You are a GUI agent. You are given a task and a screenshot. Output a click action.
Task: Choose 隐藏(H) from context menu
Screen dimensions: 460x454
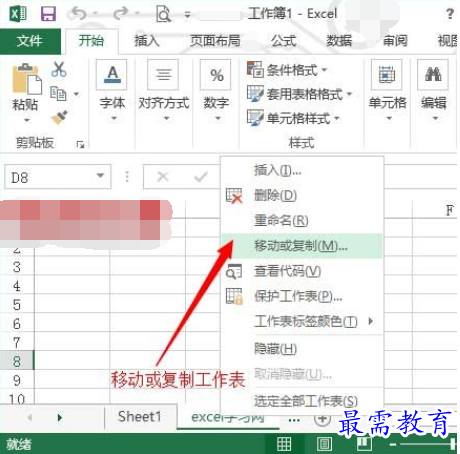point(302,349)
